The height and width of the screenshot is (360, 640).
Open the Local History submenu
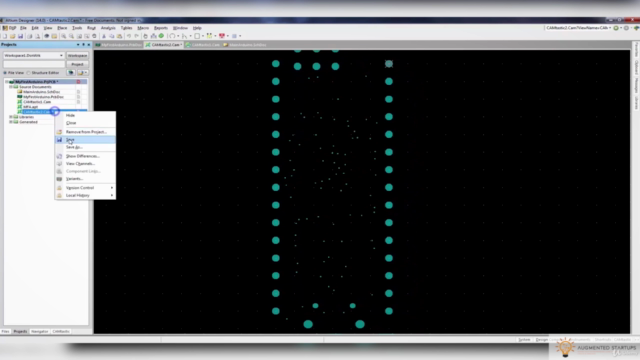tap(85, 196)
